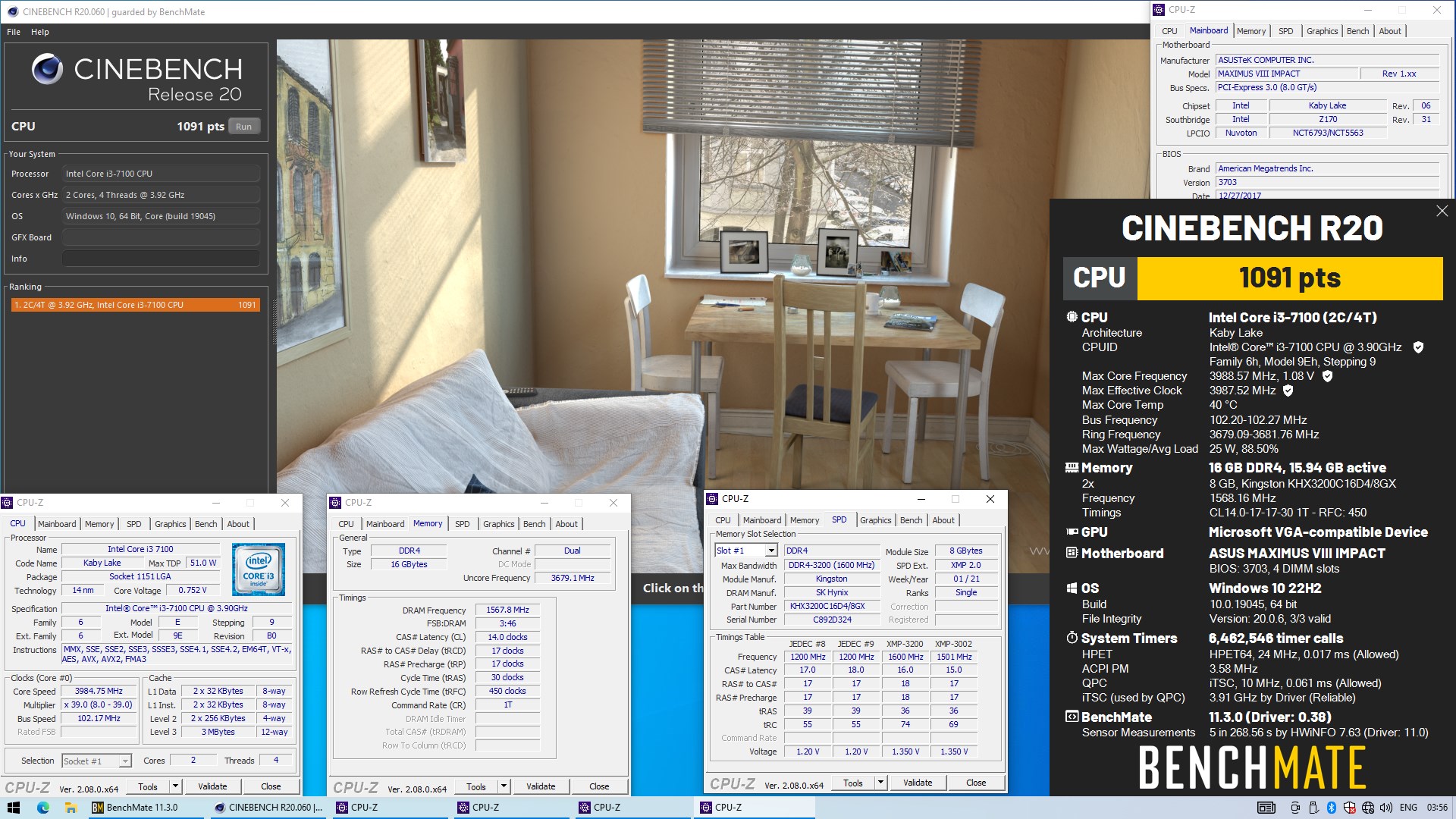Select the SPD tab in the CPU window
This screenshot has height=819, width=1456.
pyautogui.click(x=133, y=524)
